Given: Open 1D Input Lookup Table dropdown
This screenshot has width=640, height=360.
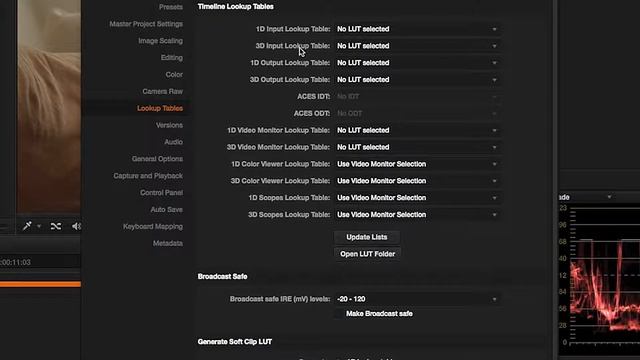Looking at the screenshot, I should [418, 29].
